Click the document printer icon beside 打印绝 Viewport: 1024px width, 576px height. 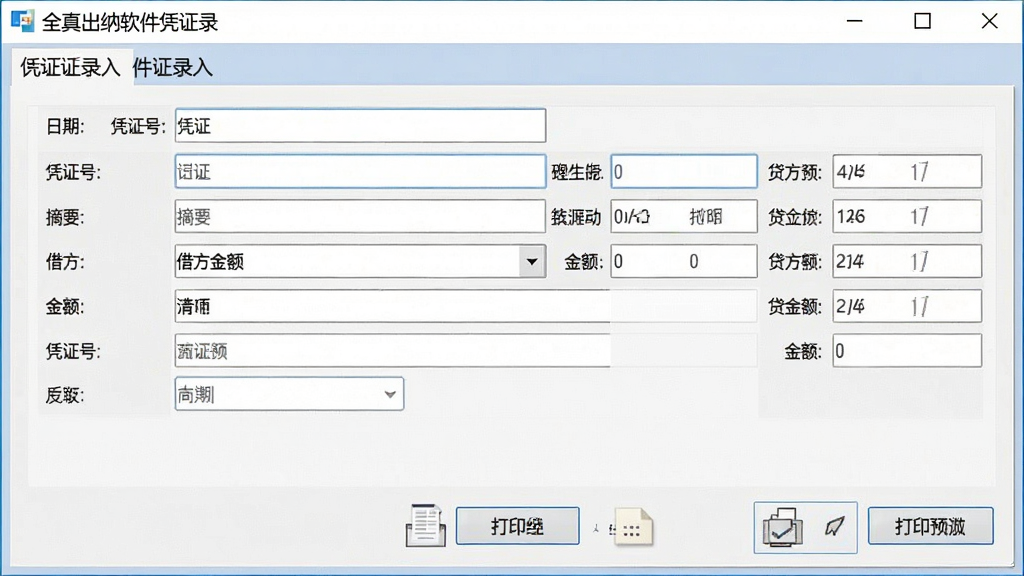click(x=426, y=525)
